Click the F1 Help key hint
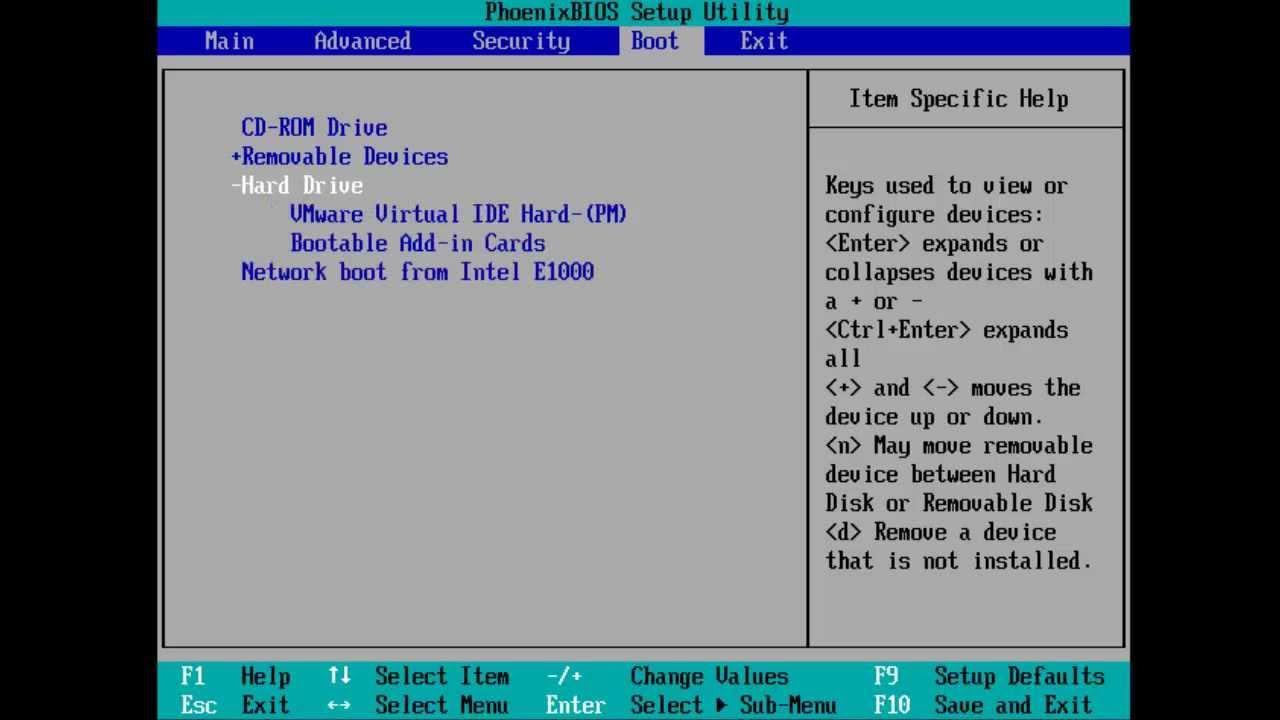 [x=235, y=677]
